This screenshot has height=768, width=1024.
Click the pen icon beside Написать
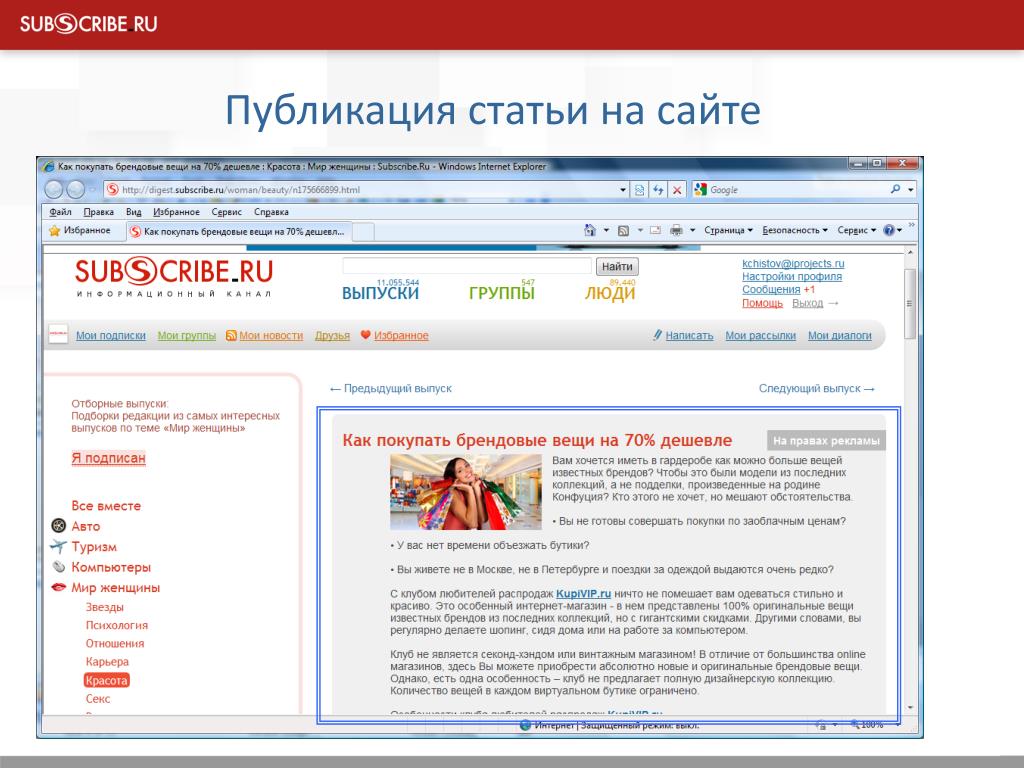(x=658, y=335)
